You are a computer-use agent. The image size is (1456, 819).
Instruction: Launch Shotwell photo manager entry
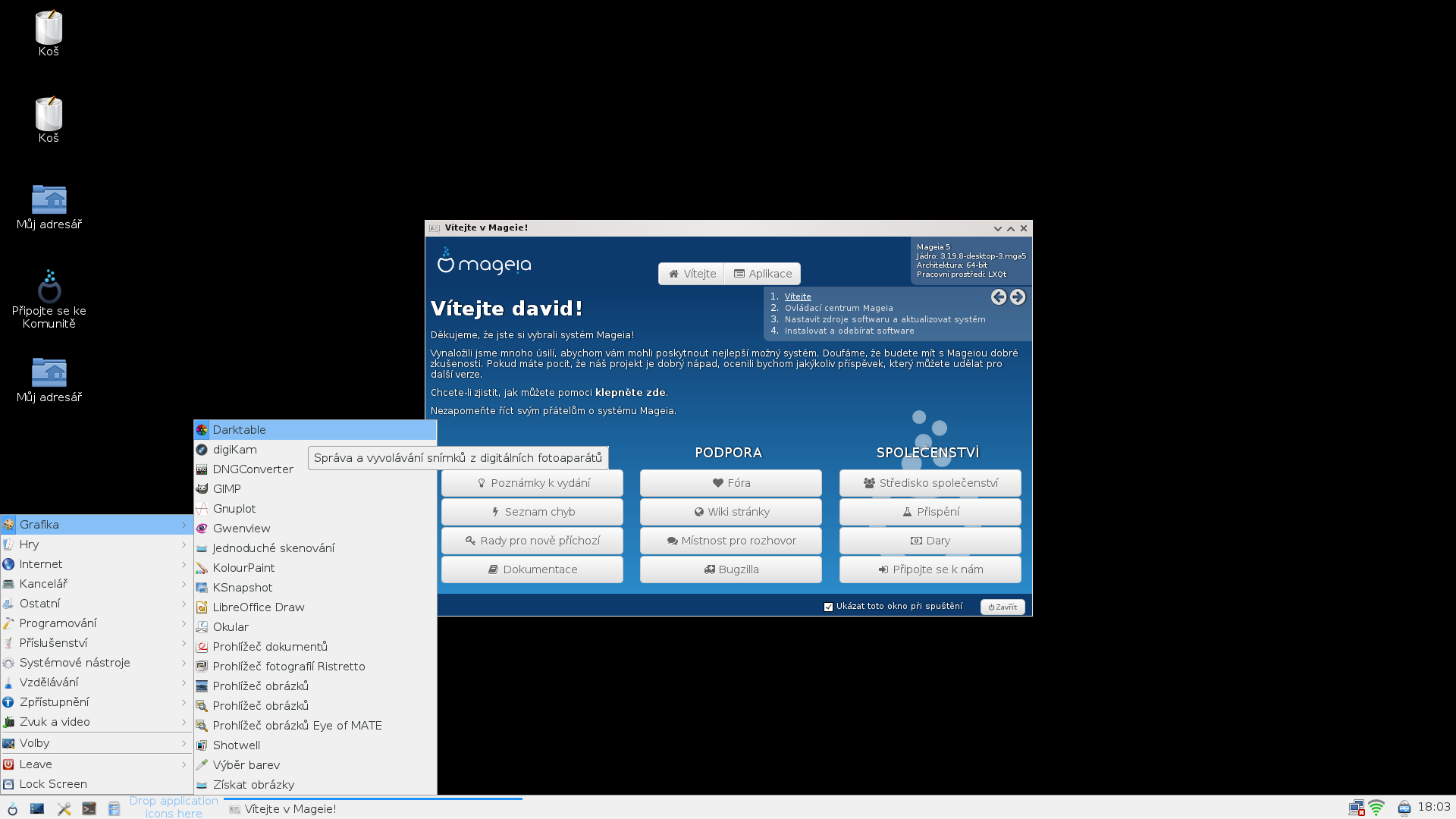[315, 745]
